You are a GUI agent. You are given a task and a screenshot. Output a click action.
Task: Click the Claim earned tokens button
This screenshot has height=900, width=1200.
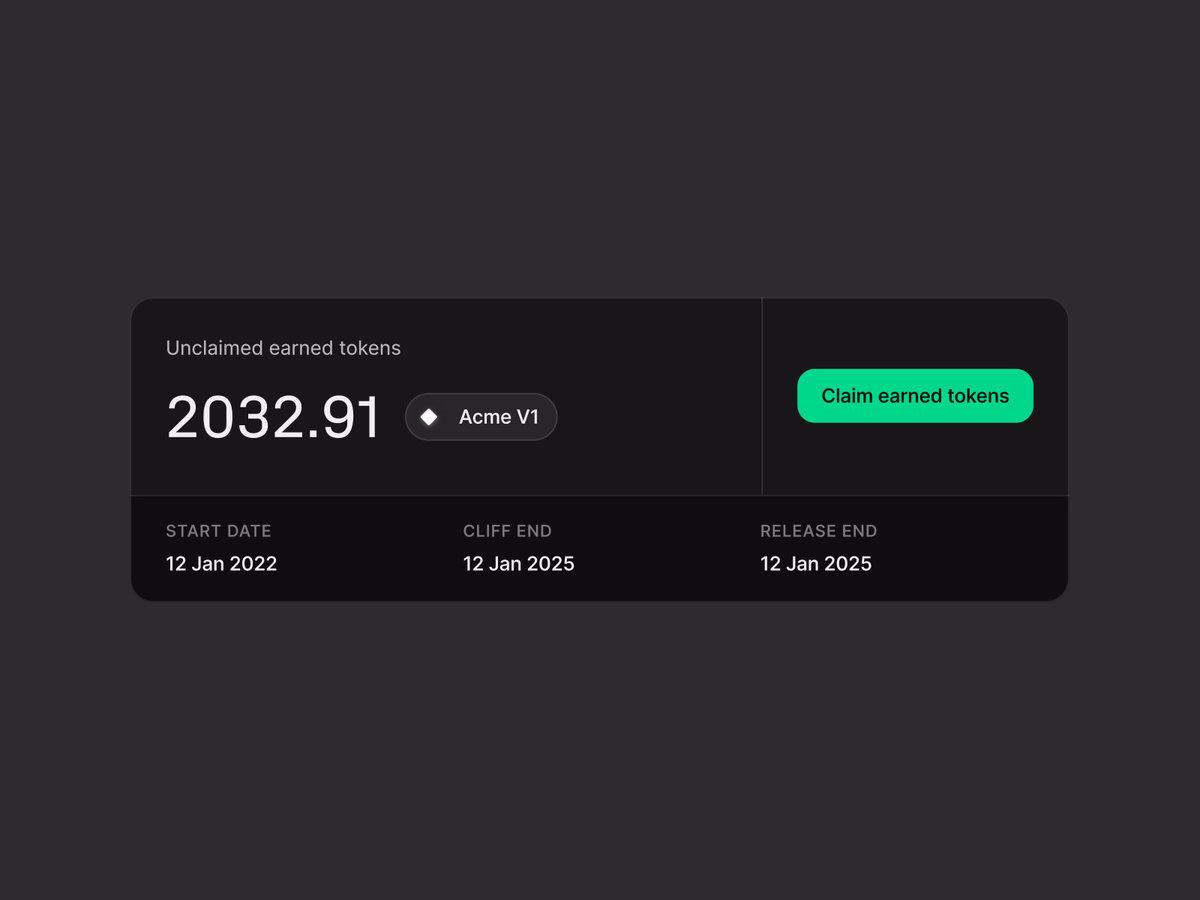(915, 396)
